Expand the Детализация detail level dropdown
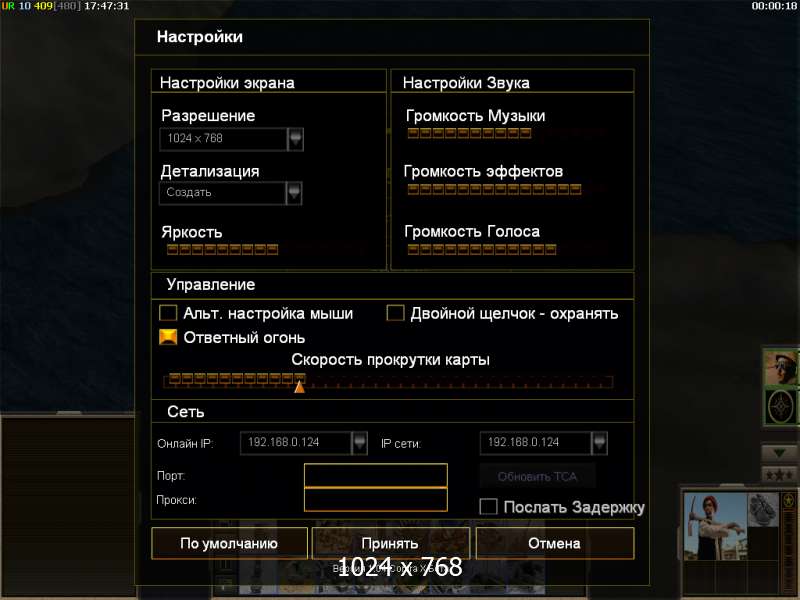800x600 pixels. (294, 193)
